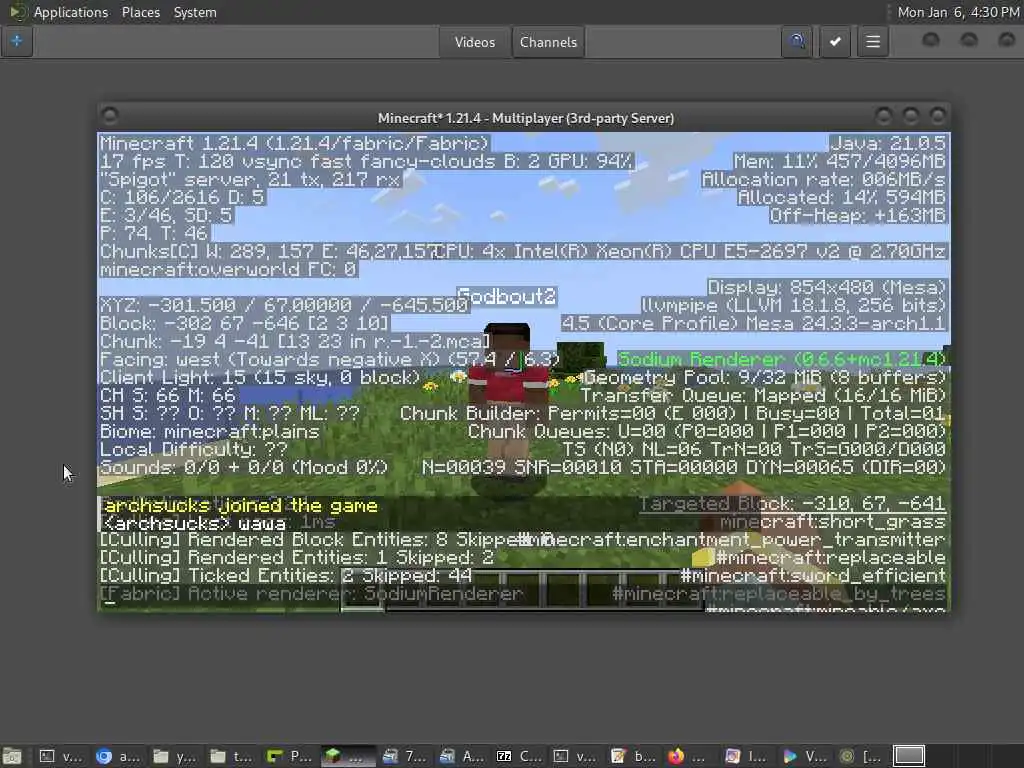The image size is (1024, 768).
Task: Click the 'Facing: west' debug line
Action: [330, 359]
